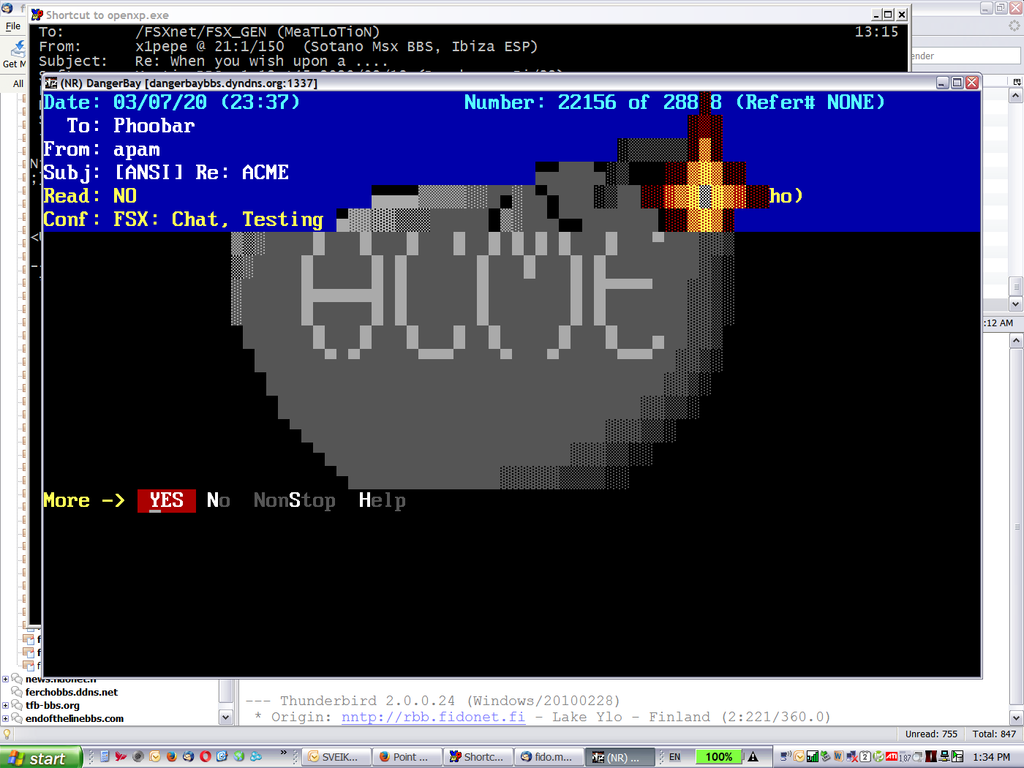
Task: Expand the quick launch overflow chevron
Action: 283,752
